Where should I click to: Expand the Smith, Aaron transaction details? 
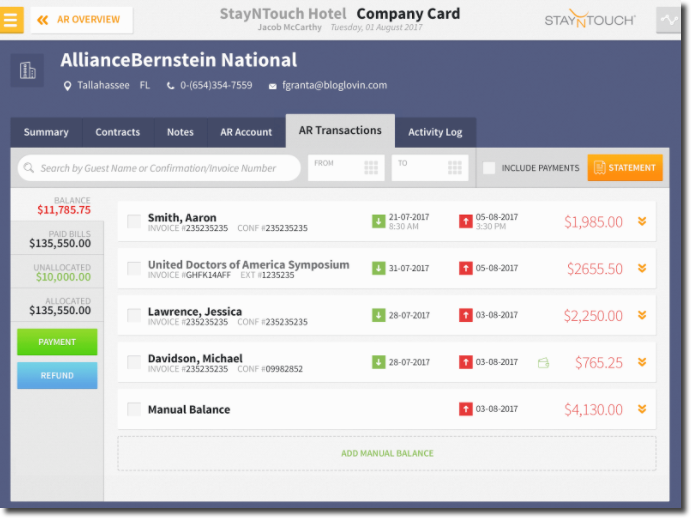pyautogui.click(x=642, y=221)
